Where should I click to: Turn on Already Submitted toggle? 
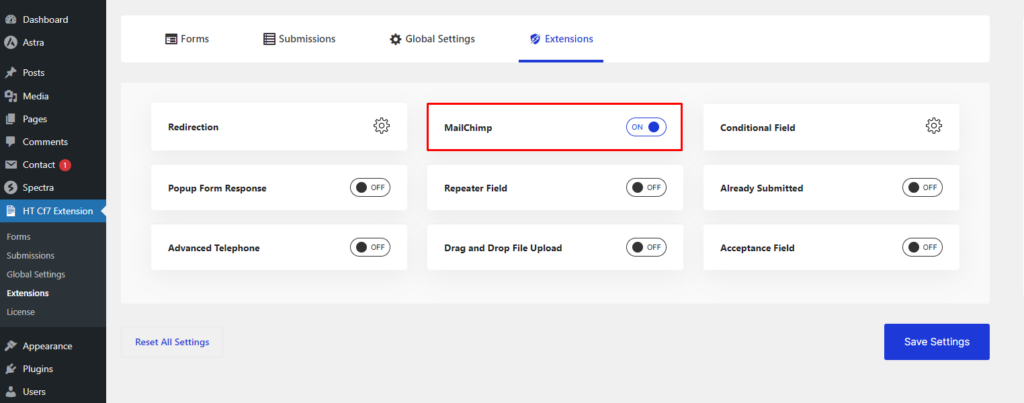tap(922, 187)
